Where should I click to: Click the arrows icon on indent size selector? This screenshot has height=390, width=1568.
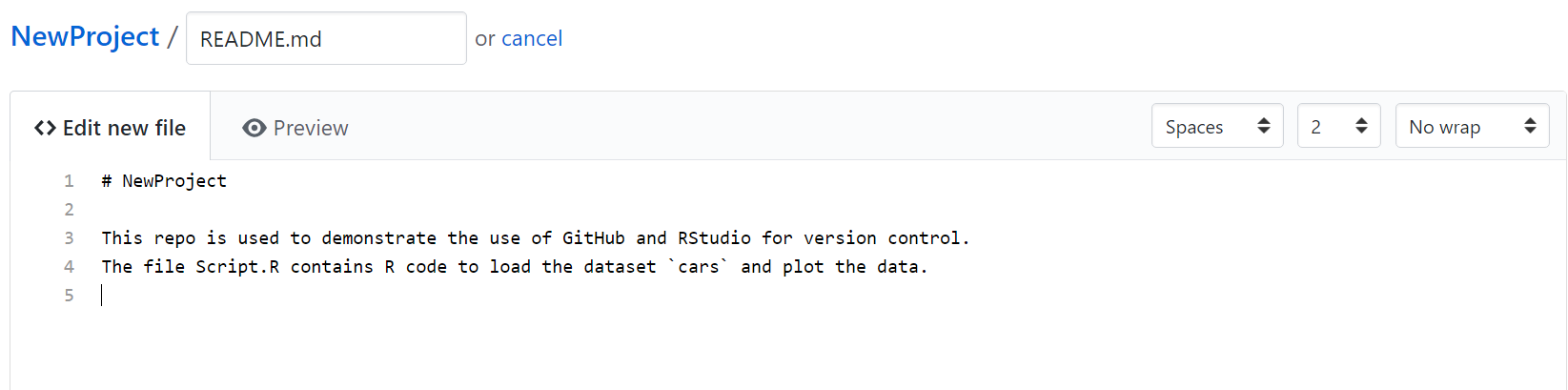[x=1361, y=126]
